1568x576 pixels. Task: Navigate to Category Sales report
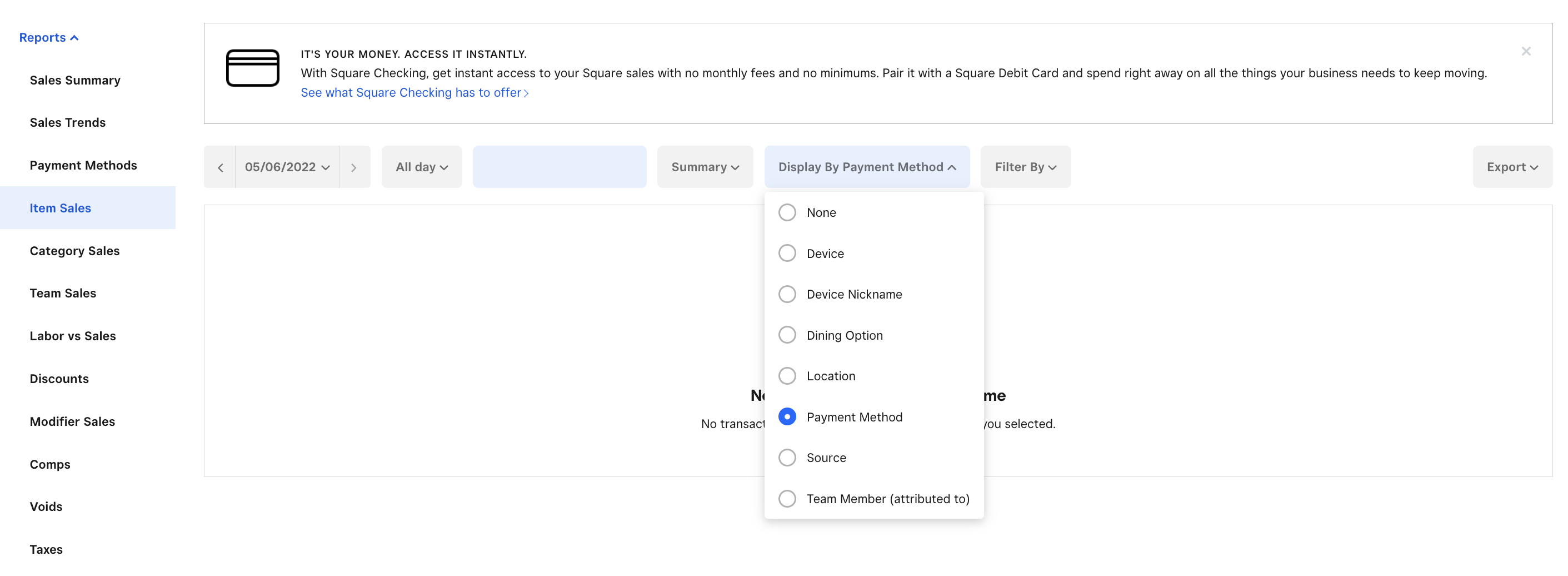coord(74,251)
